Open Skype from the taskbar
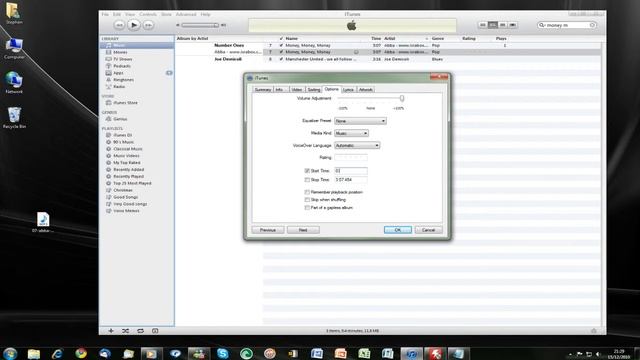Image resolution: width=640 pixels, height=360 pixels. tap(222, 353)
